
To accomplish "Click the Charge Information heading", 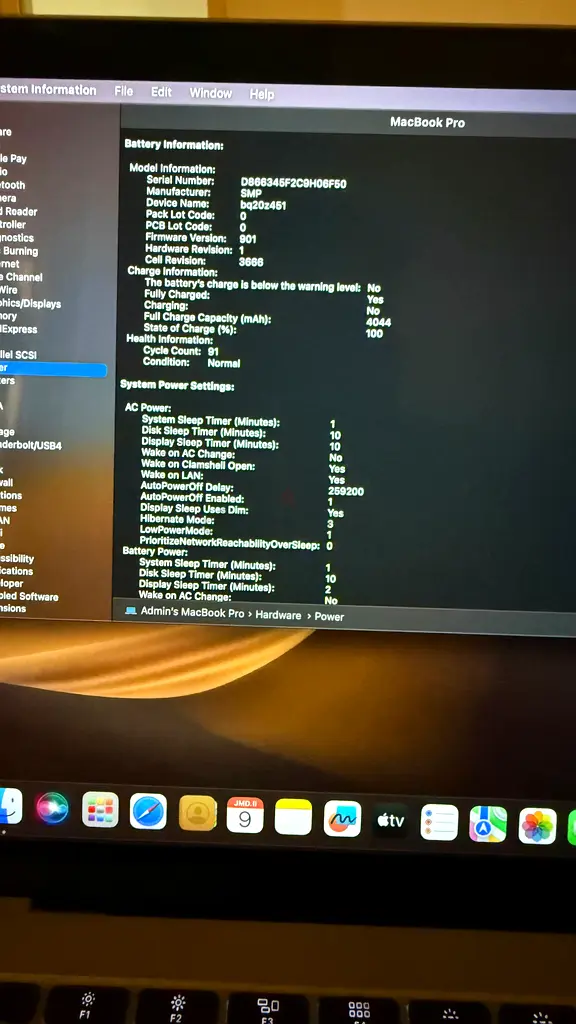I will 172,271.
